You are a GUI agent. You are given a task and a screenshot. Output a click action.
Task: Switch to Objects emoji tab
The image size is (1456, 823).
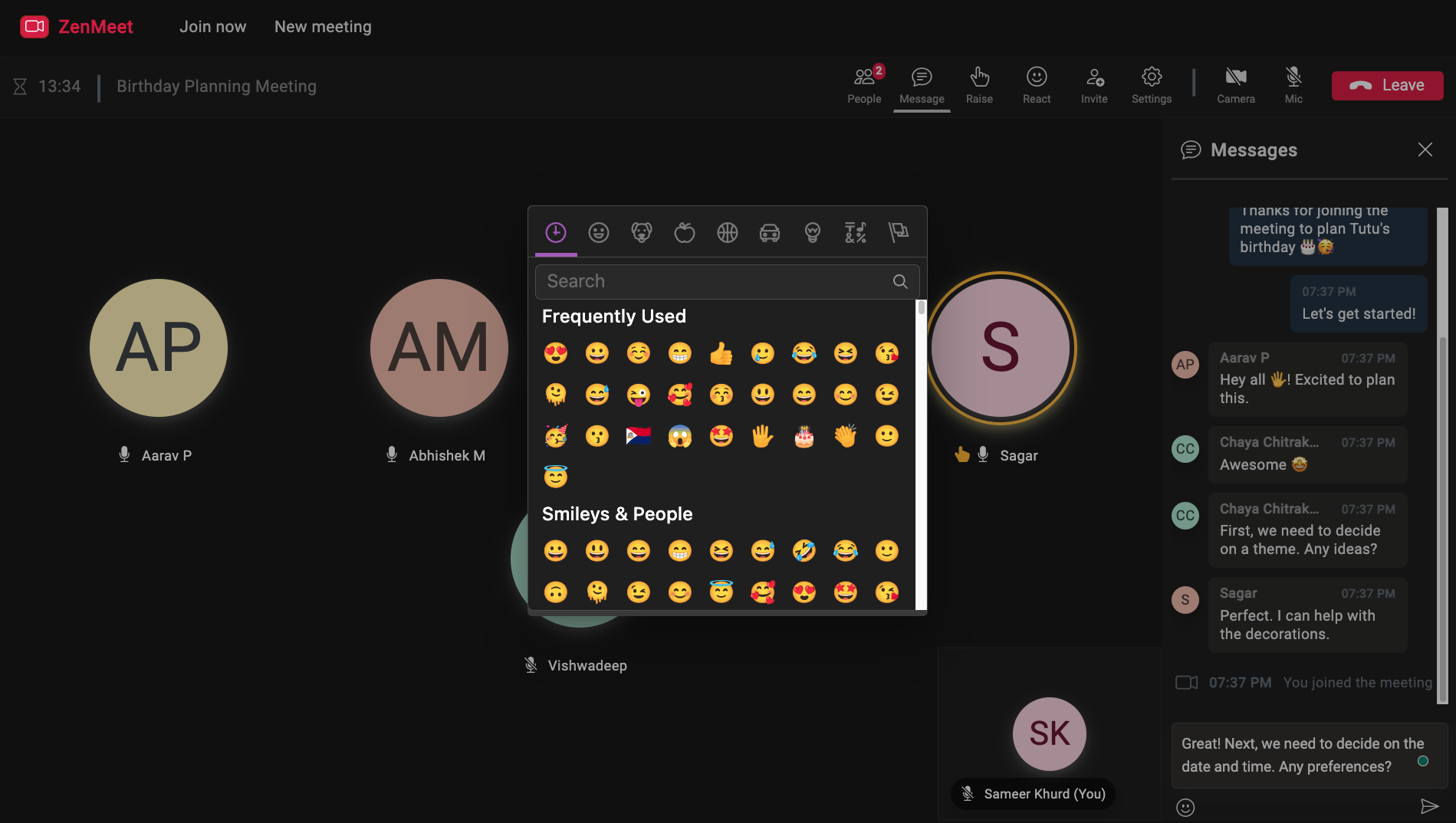coord(813,232)
